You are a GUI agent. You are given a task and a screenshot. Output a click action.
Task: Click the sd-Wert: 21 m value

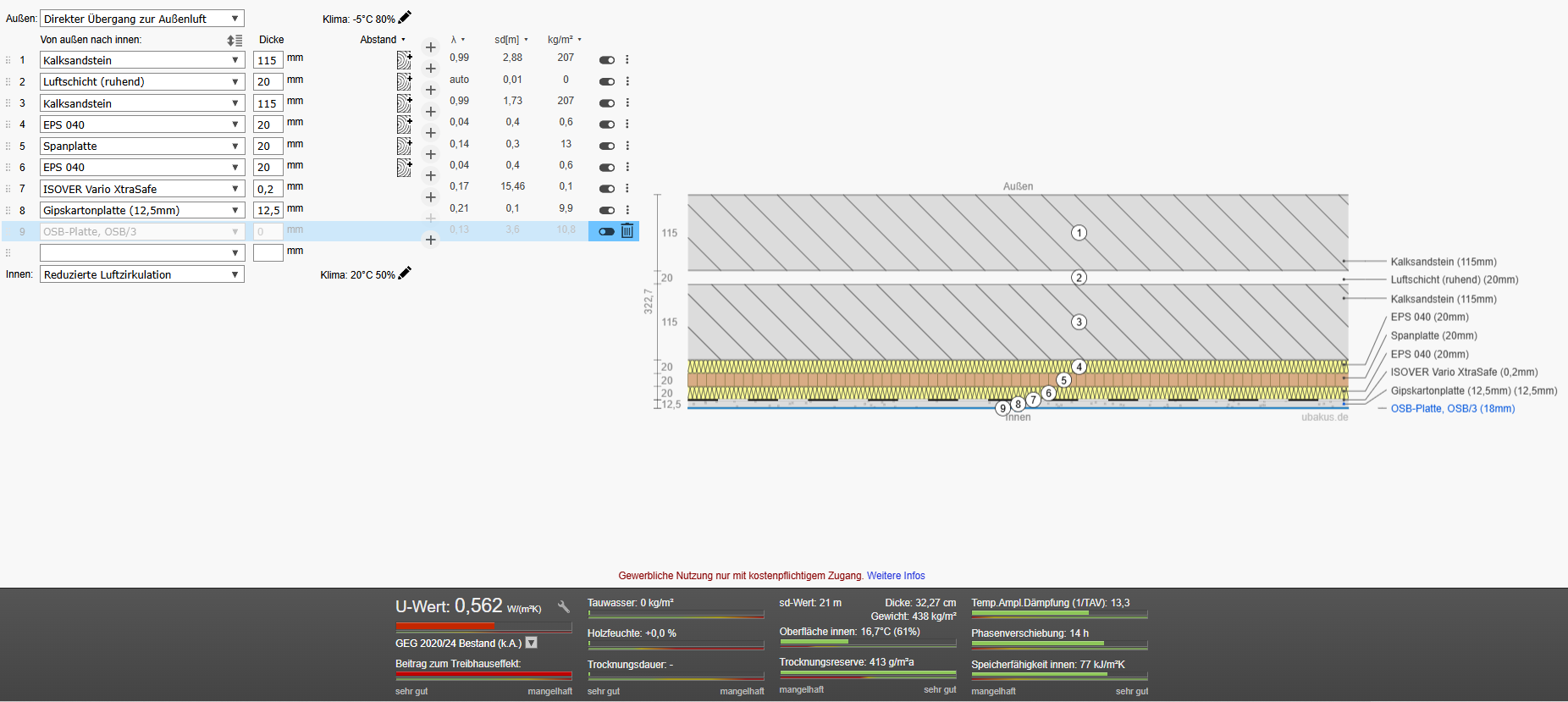pos(810,603)
